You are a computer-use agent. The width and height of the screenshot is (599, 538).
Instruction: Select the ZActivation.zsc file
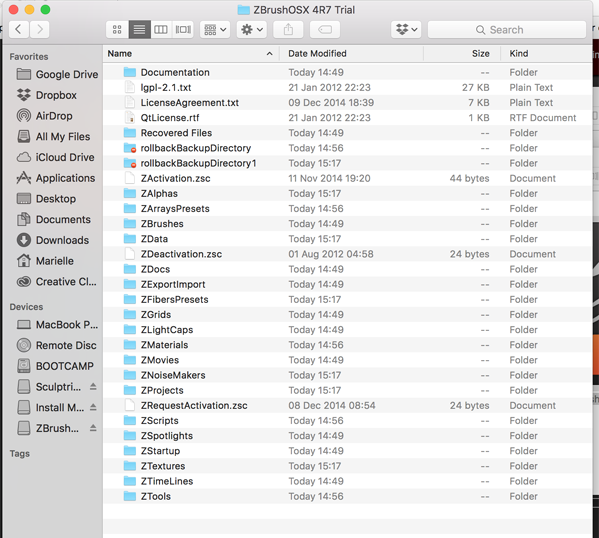click(348, 178)
